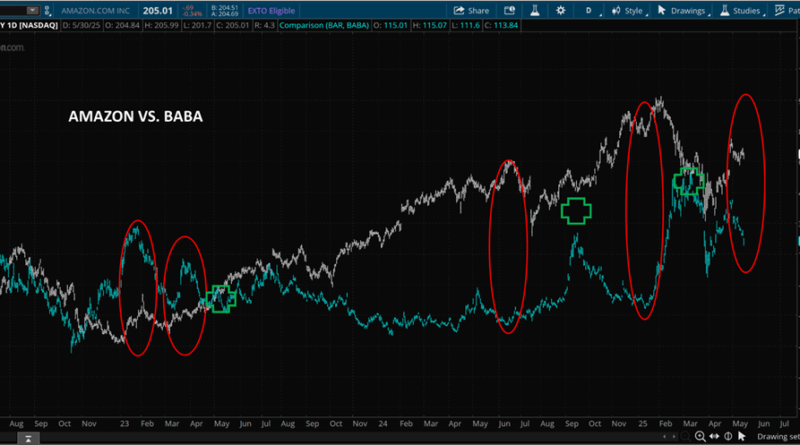This screenshot has height=445, width=800.
Task: Click the horizontal double-arrow pan icon
Action: (x=714, y=436)
